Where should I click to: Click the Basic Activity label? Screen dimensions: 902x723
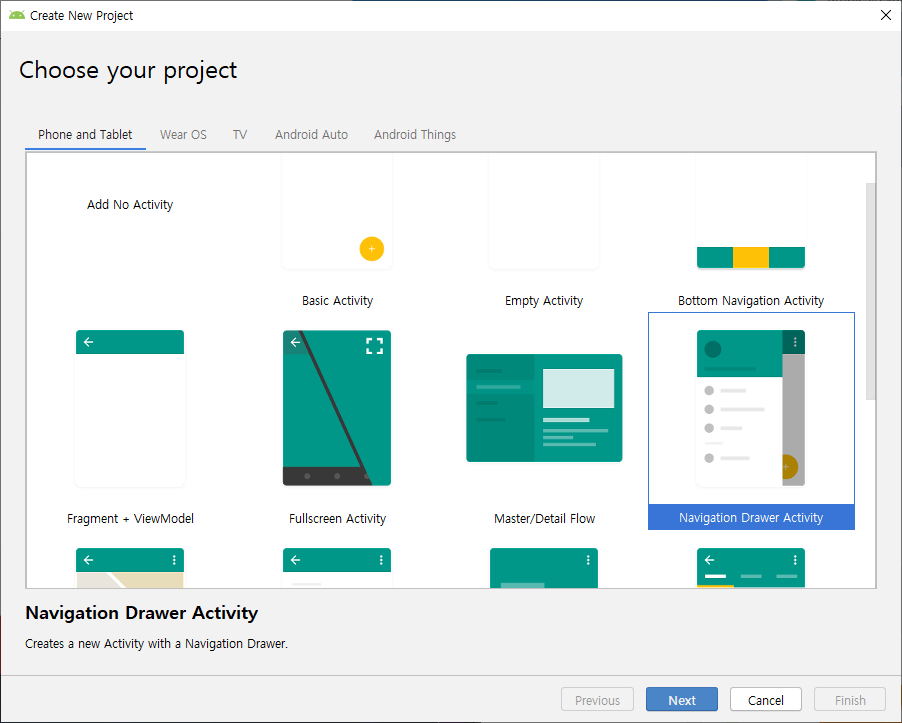(x=337, y=301)
